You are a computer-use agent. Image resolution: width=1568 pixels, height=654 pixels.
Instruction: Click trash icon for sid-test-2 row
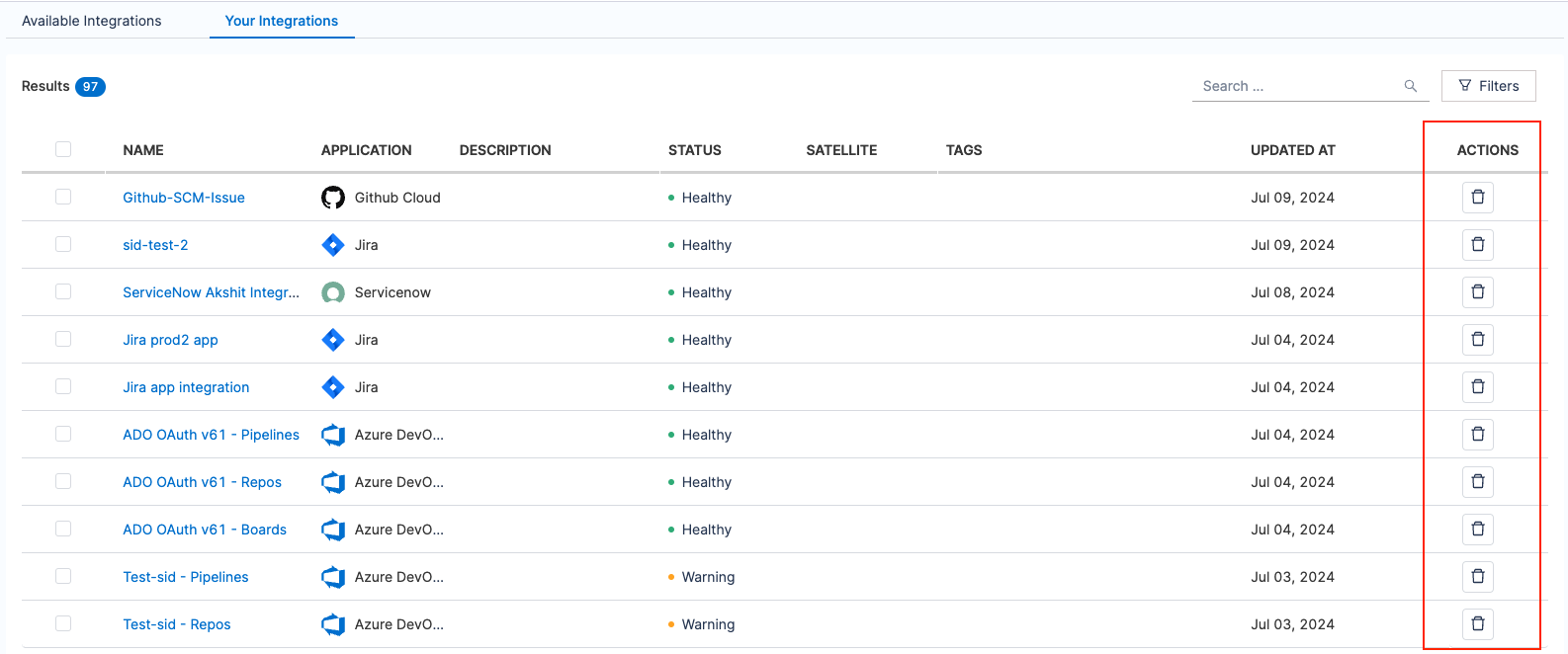1477,245
